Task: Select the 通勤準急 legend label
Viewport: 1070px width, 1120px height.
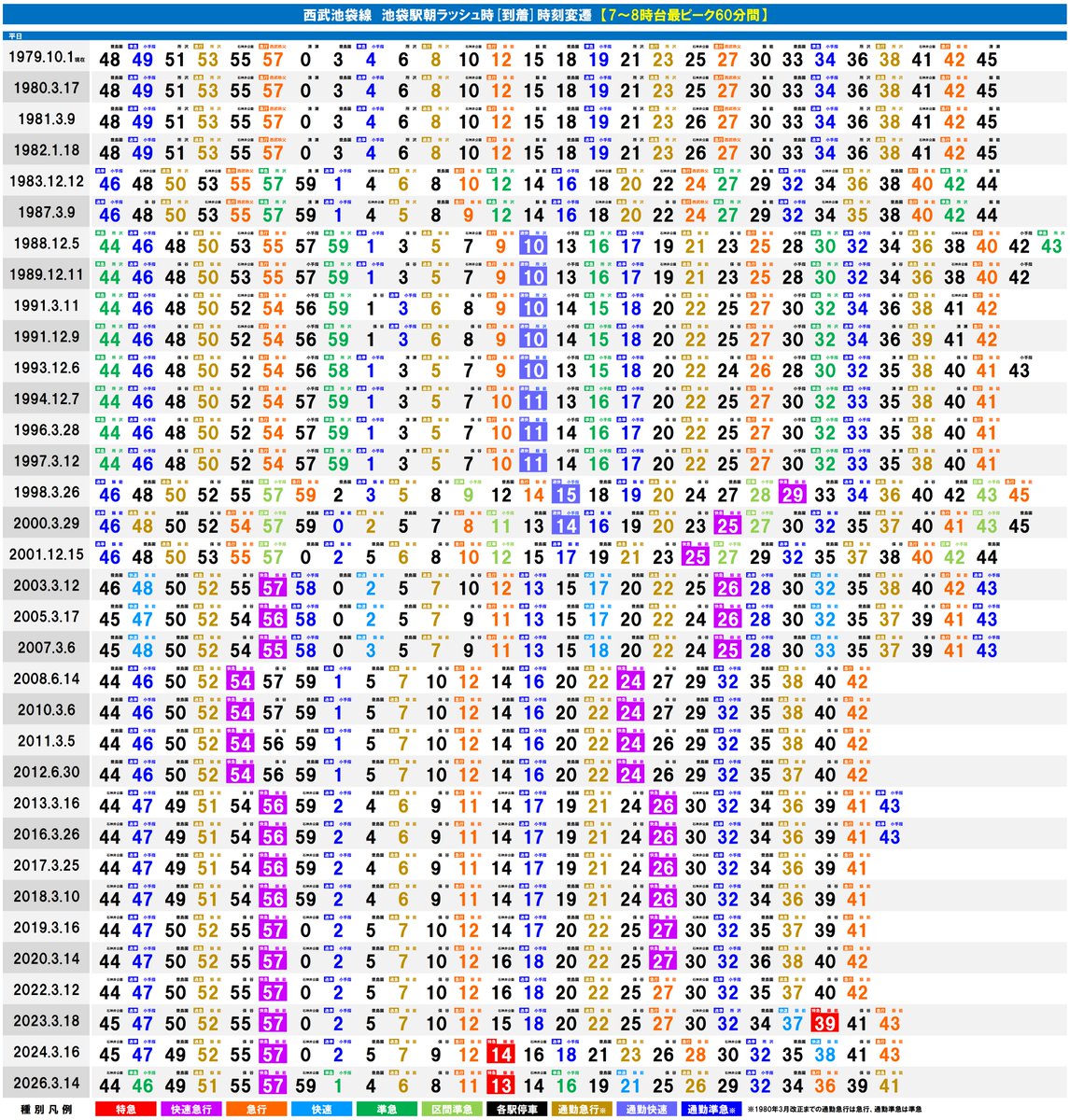Action: point(710,1110)
